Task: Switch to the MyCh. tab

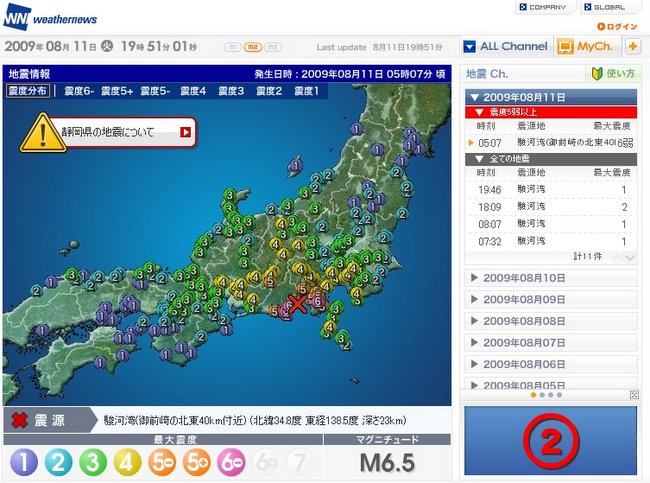Action: click(585, 46)
